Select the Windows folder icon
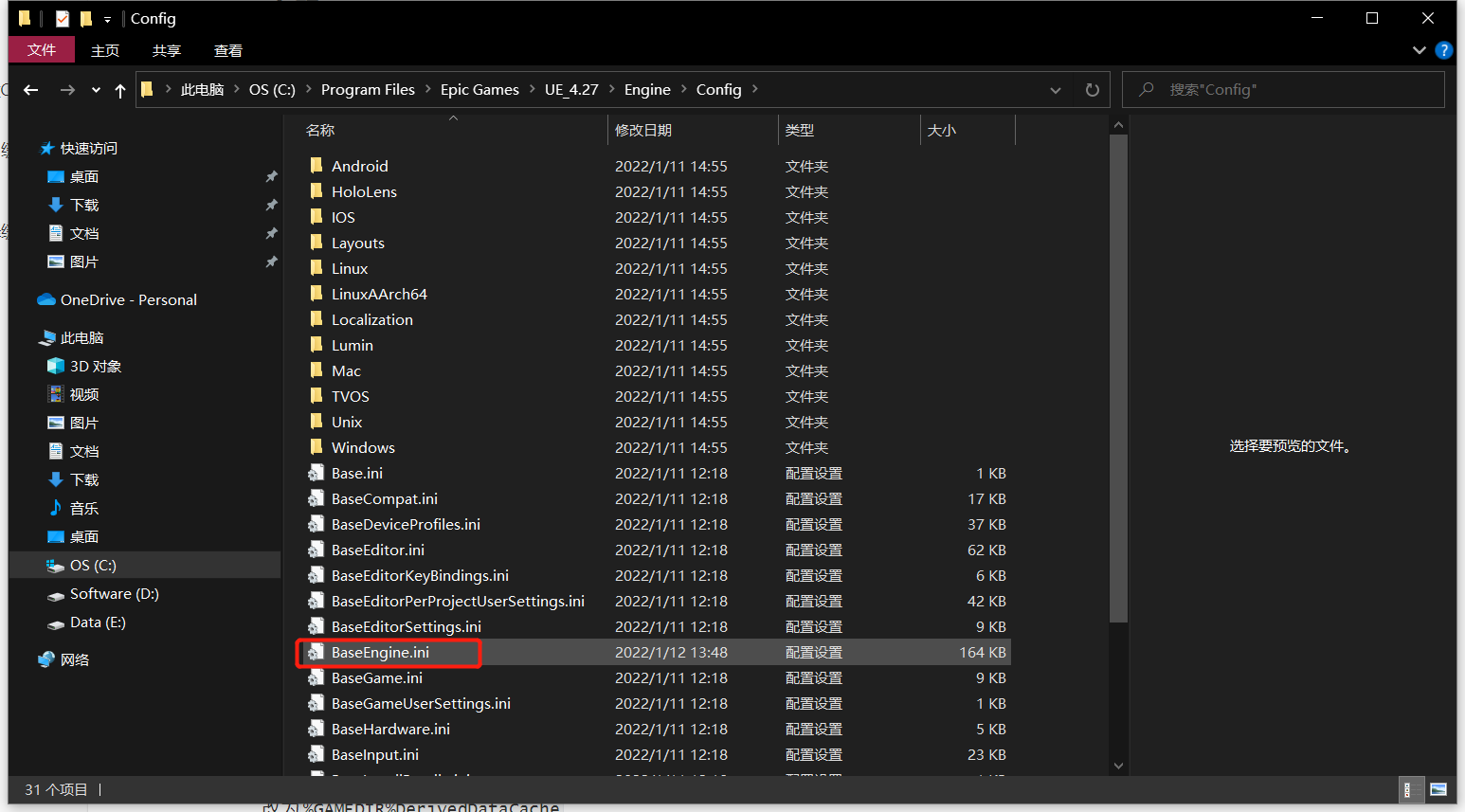1465x812 pixels. [317, 446]
